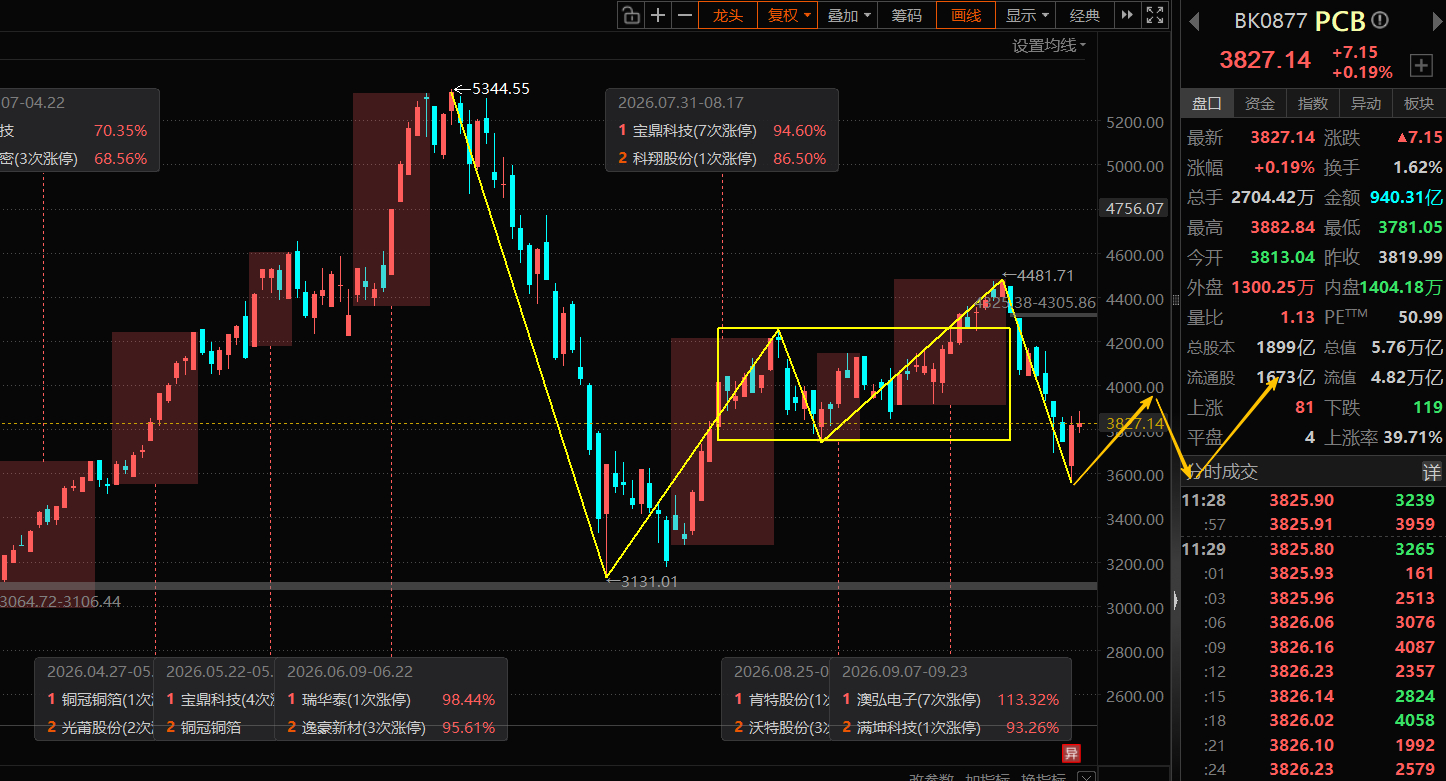Open the 叠加 overlay dropdown
This screenshot has height=781, width=1446.
848,15
